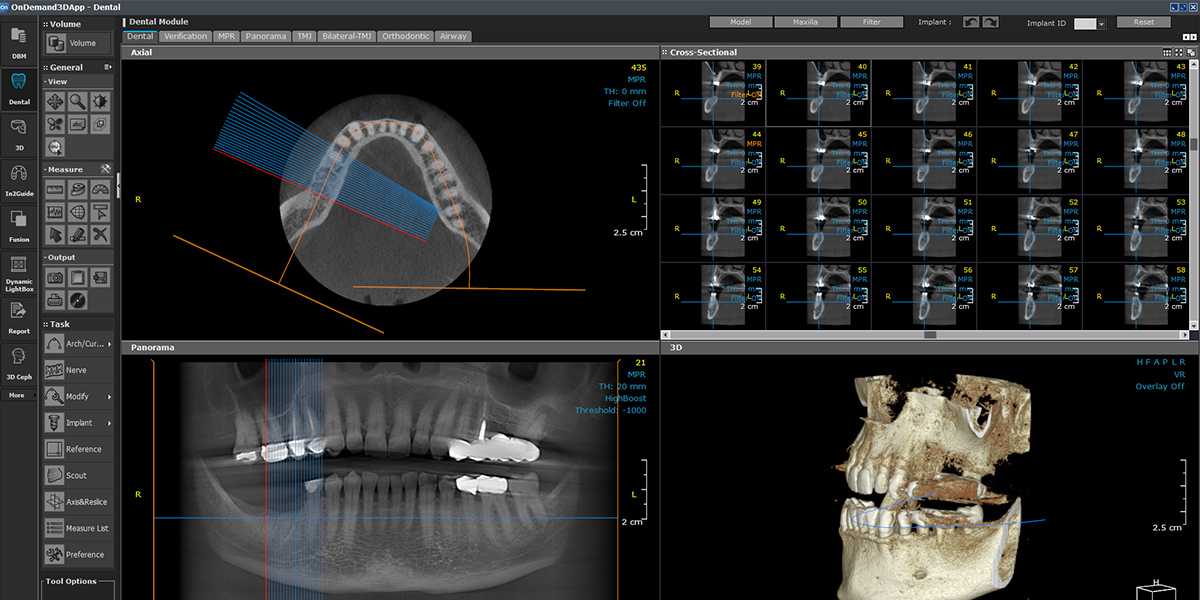
Task: Open the Report module
Action: tap(18, 318)
